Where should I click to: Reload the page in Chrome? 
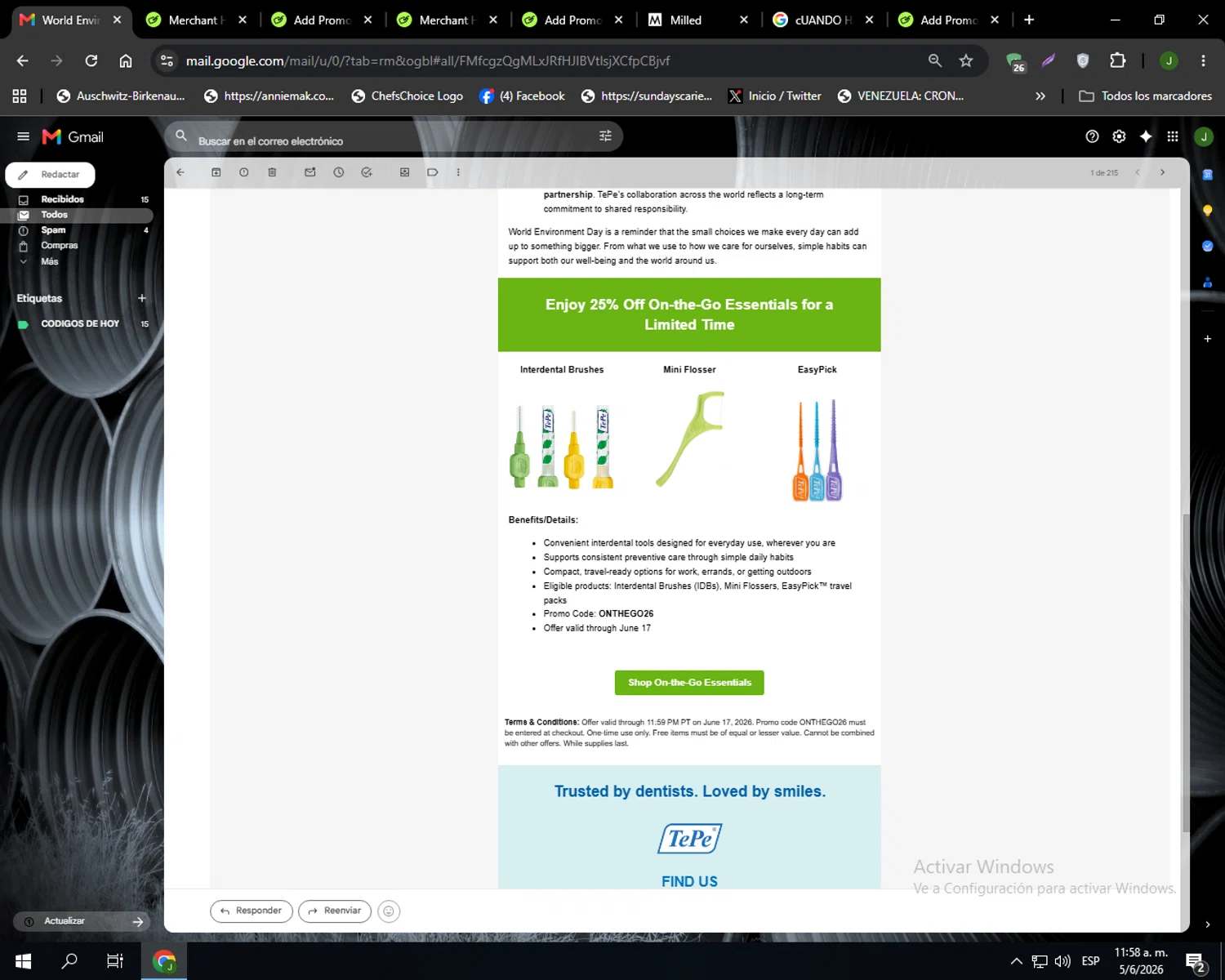coord(91,60)
